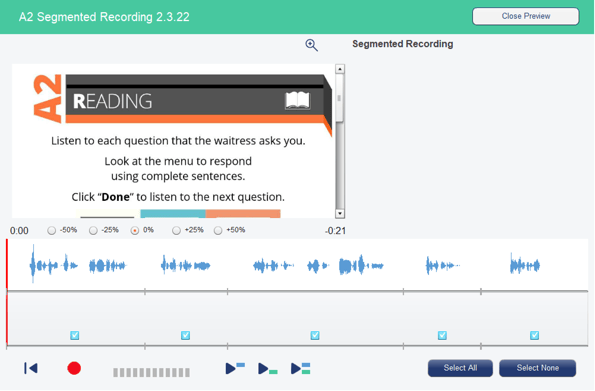Click the scroll up arrow of the reading pane
Screen dimensions: 595x391
340,69
